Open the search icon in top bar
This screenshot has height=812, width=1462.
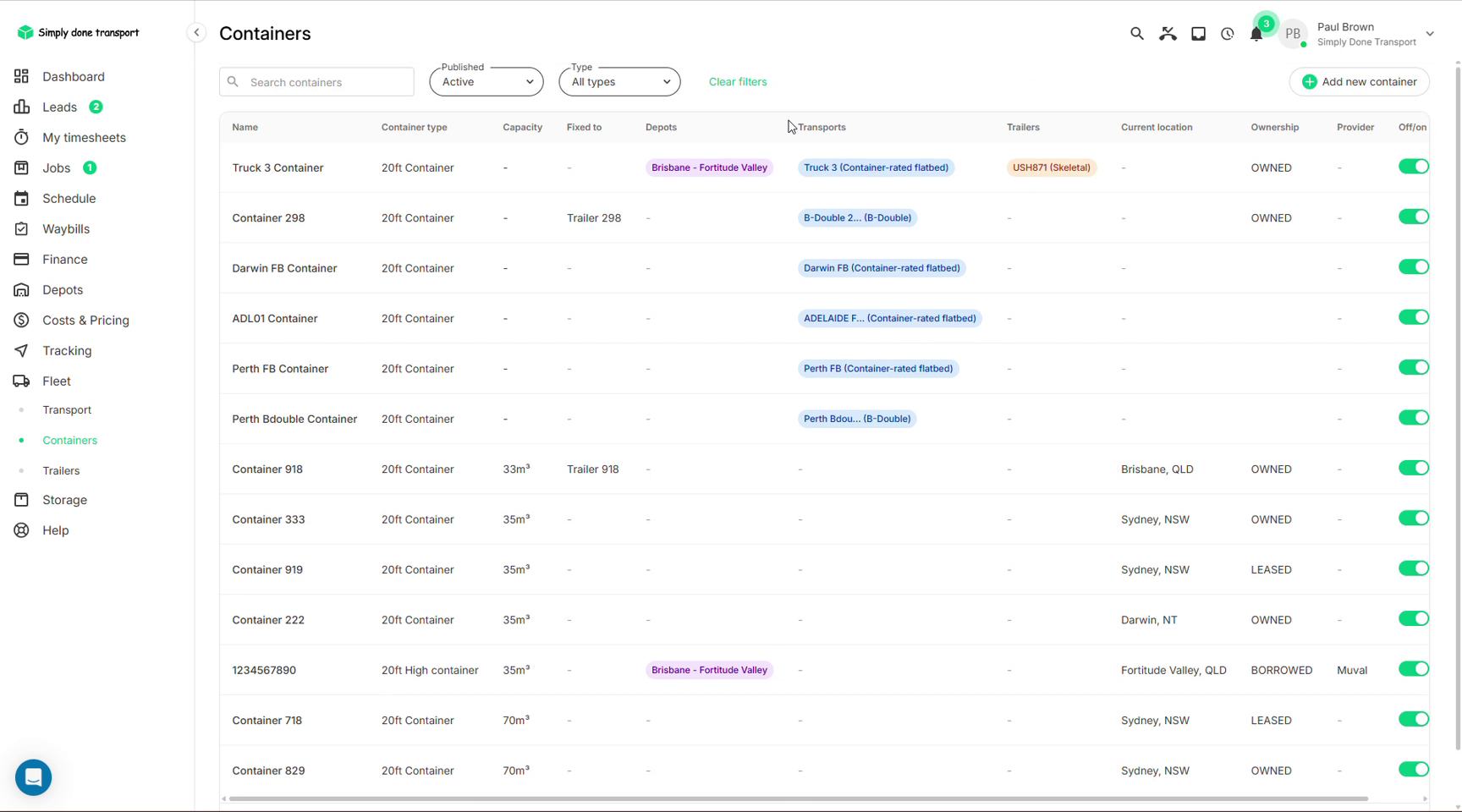(1137, 34)
